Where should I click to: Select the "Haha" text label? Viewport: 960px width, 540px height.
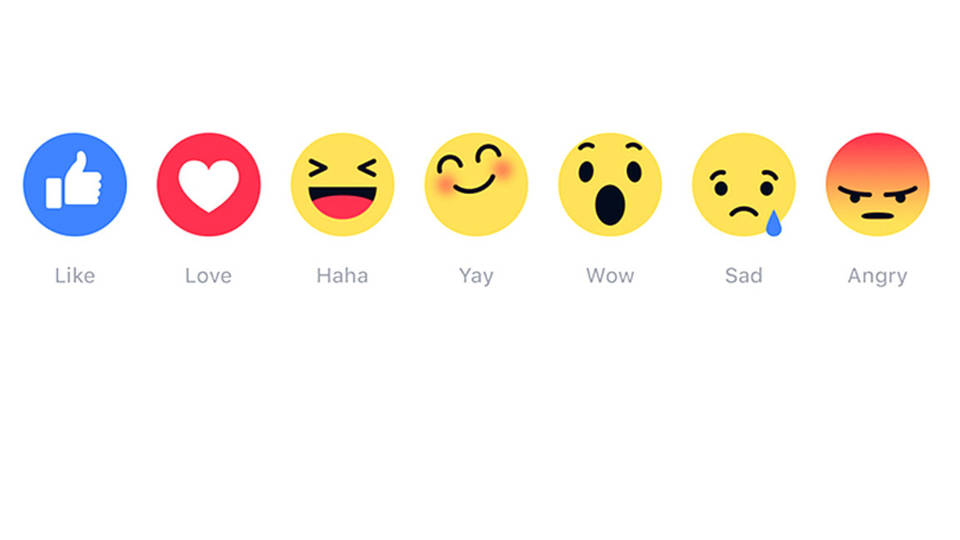pos(342,276)
